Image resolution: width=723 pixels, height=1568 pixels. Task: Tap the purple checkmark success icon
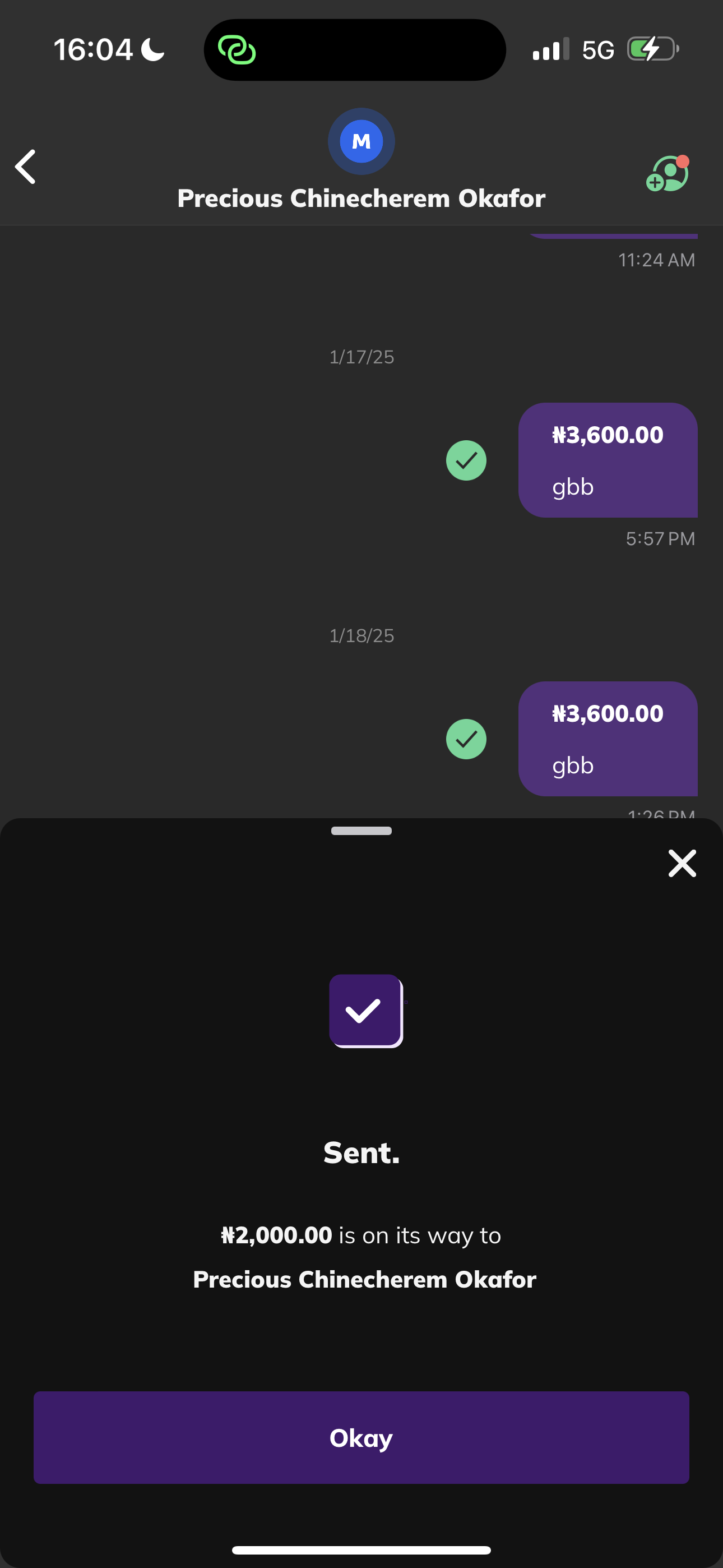pyautogui.click(x=365, y=1011)
